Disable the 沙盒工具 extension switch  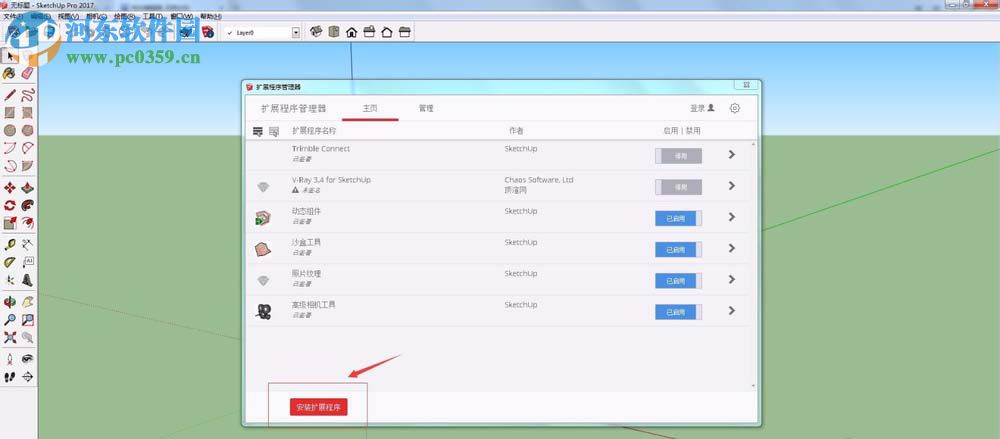click(x=679, y=249)
